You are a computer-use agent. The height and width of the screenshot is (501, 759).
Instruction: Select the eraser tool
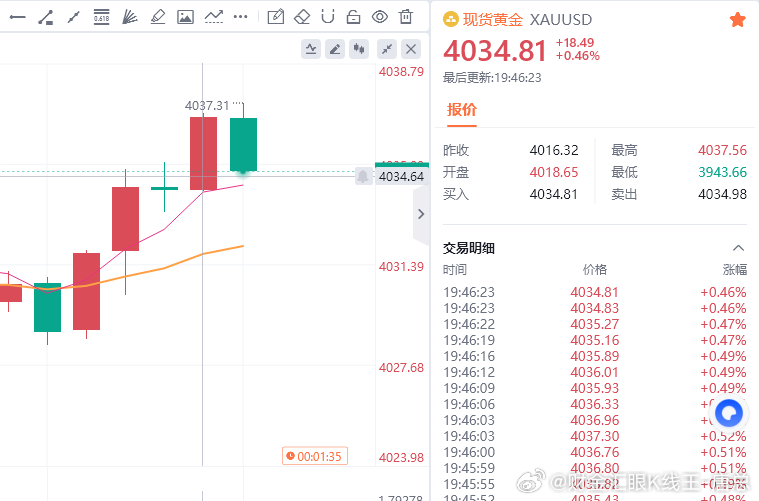(x=302, y=17)
